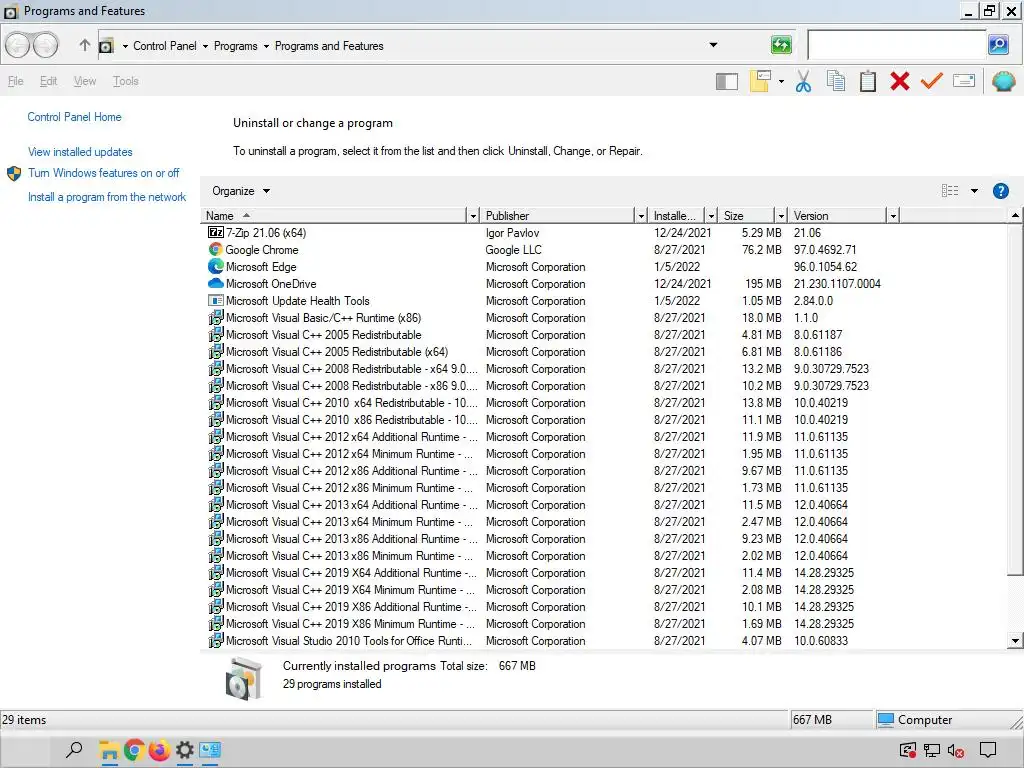Click the yellow folder properties icon
Screen dimensions: 1024x768
pyautogui.click(x=761, y=81)
